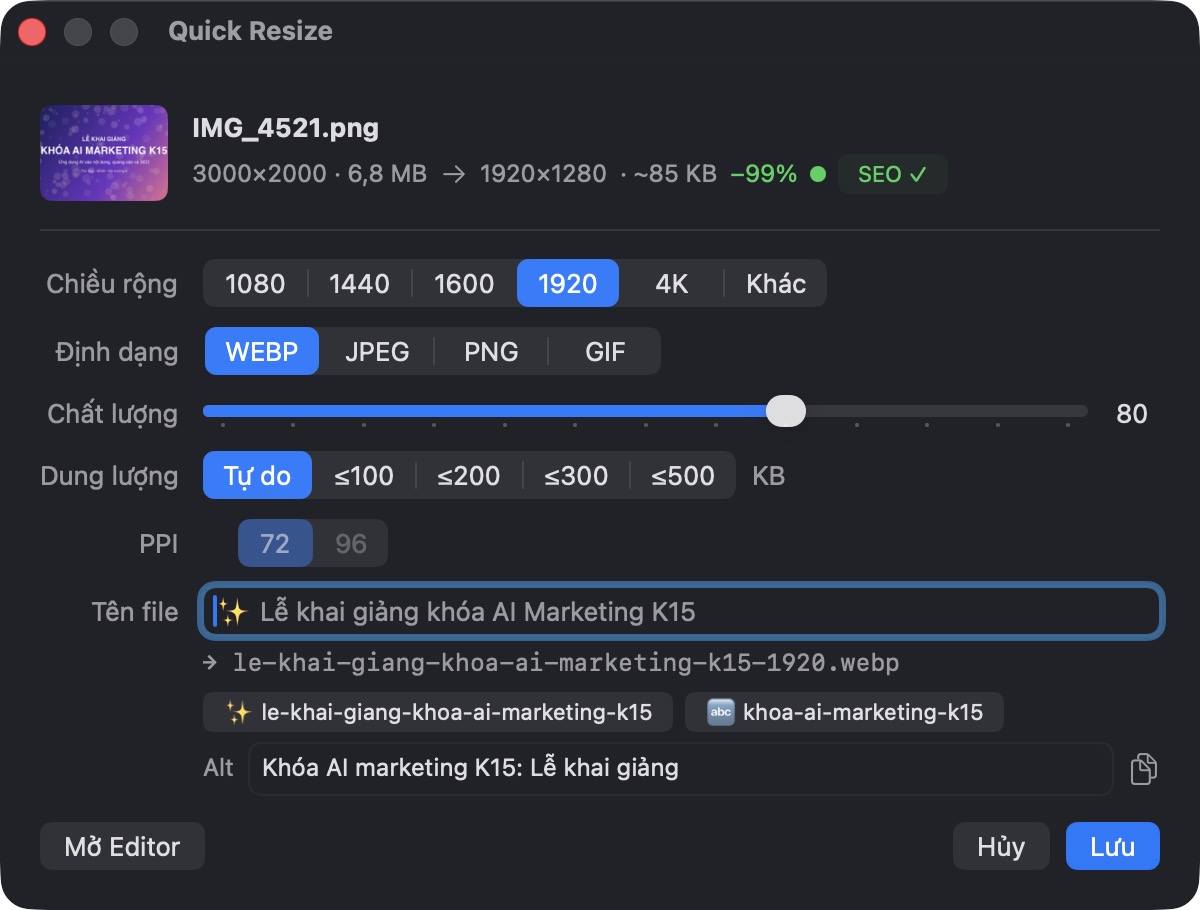
Task: Select WEBP format
Action: (x=262, y=352)
